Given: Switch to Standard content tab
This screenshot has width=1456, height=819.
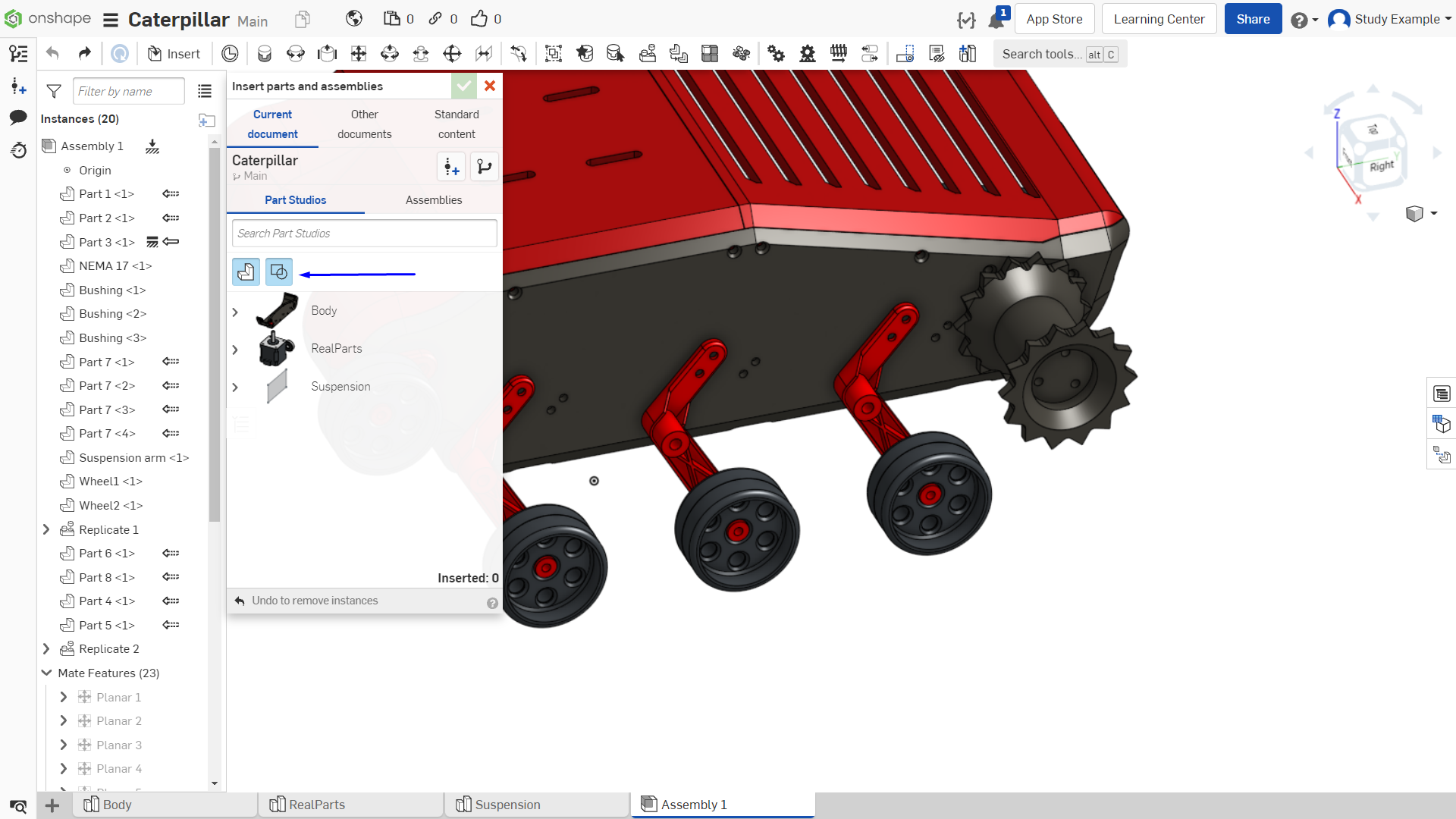Looking at the screenshot, I should tap(457, 124).
